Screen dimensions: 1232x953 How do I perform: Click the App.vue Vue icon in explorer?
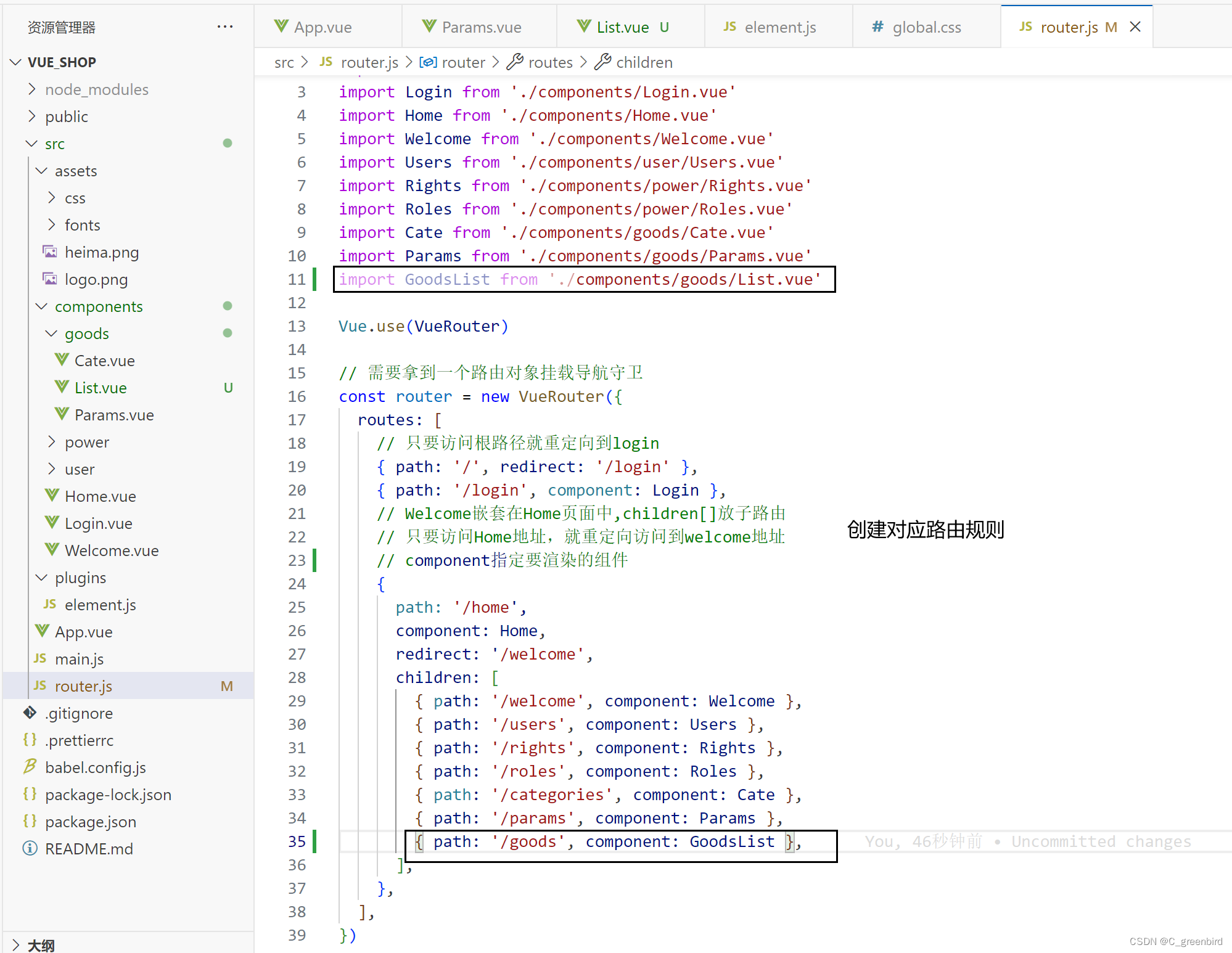coord(42,631)
